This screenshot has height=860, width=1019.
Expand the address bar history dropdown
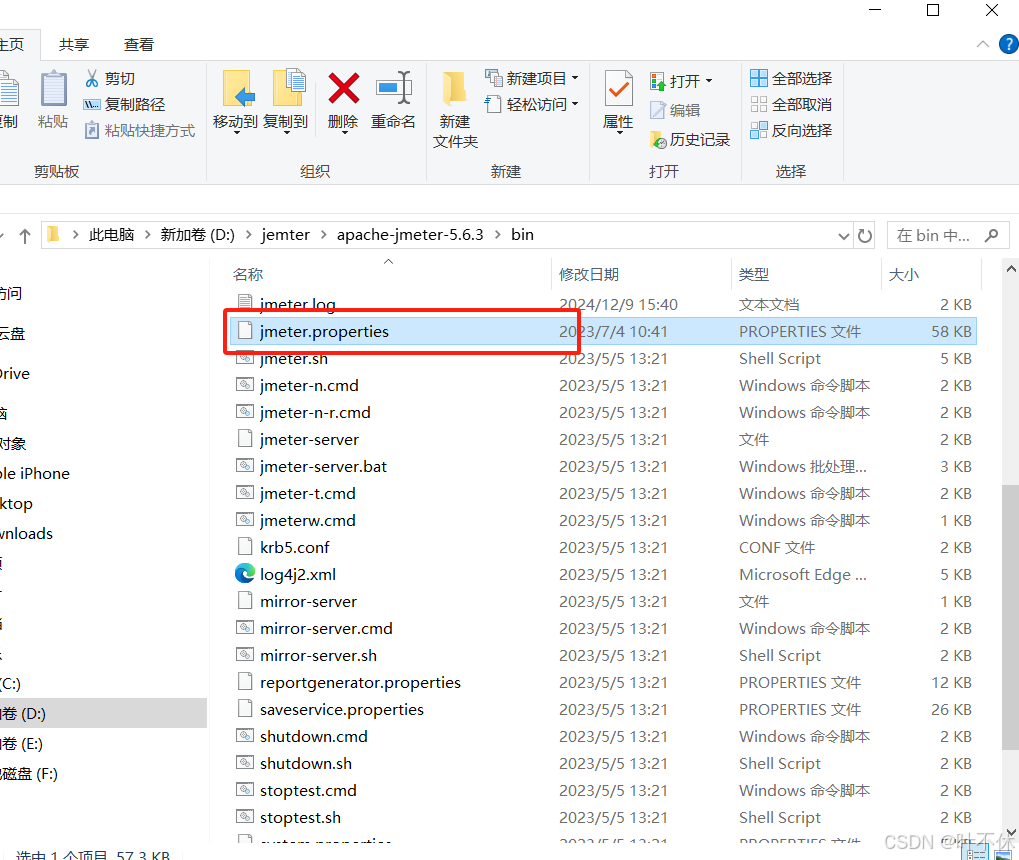[844, 236]
